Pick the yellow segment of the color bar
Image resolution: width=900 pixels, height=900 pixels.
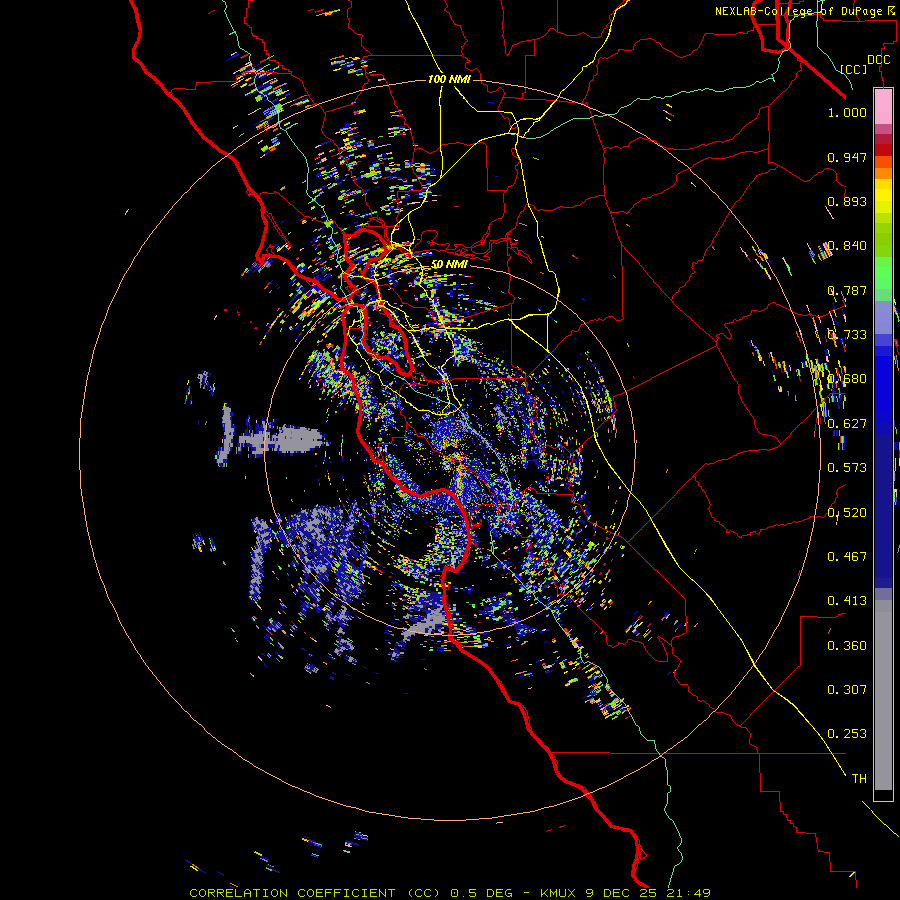[x=883, y=196]
